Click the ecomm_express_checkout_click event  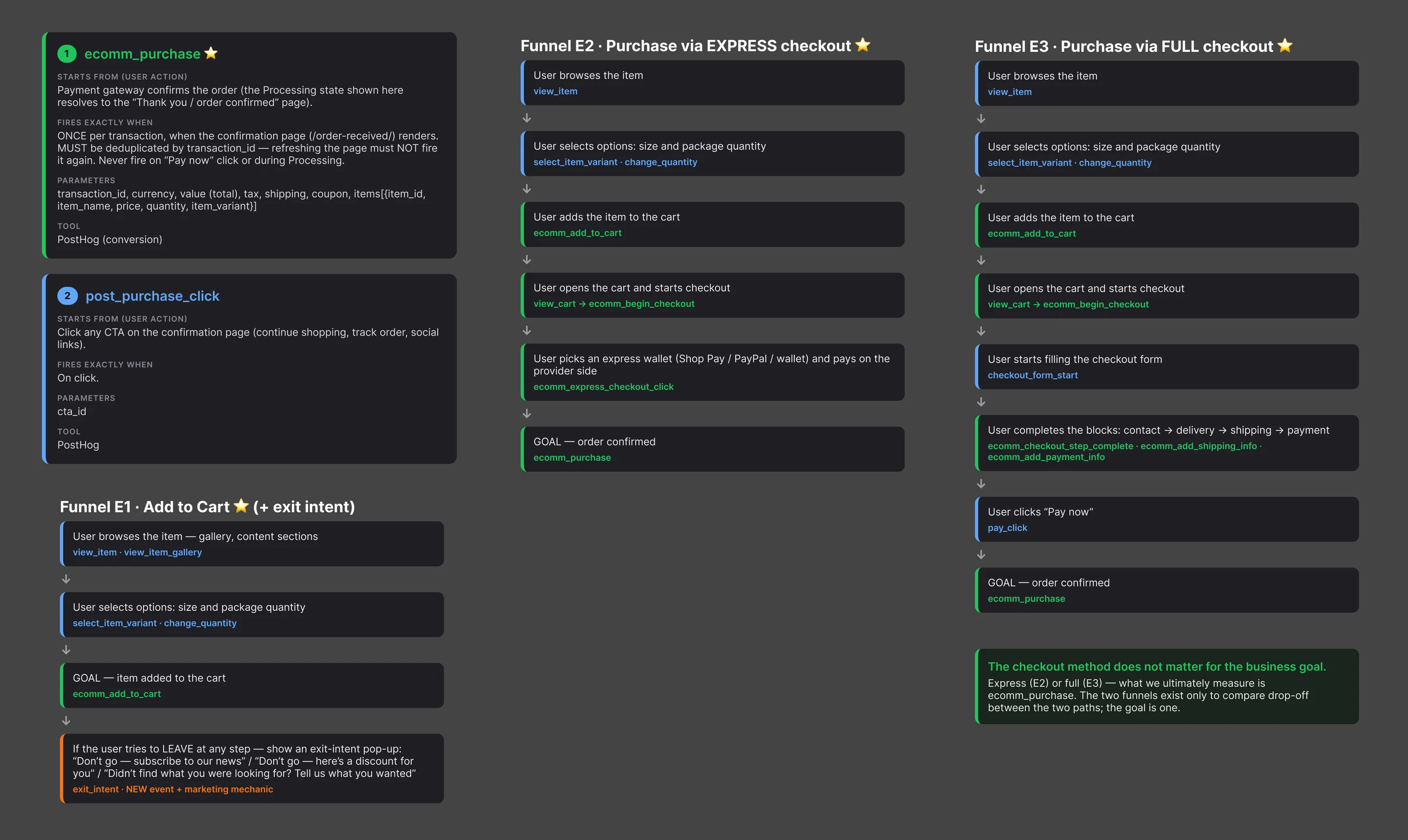tap(603, 387)
